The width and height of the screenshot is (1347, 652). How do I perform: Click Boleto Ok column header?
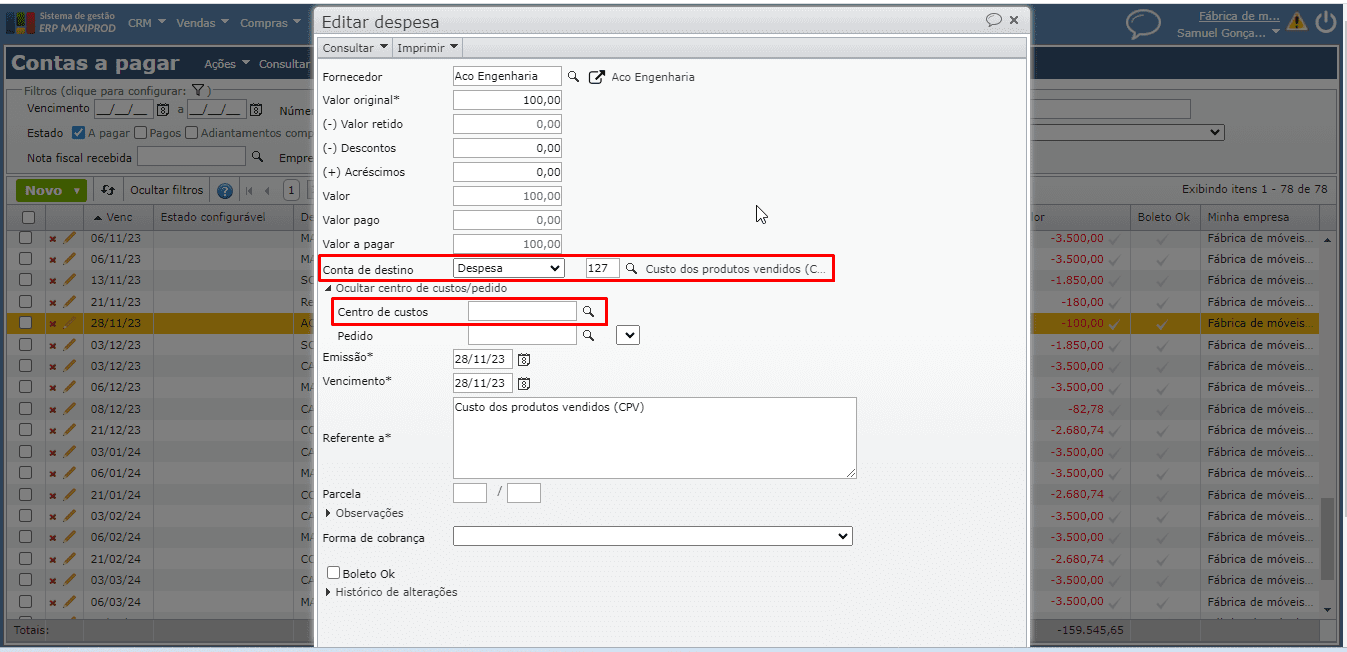(x=1163, y=217)
